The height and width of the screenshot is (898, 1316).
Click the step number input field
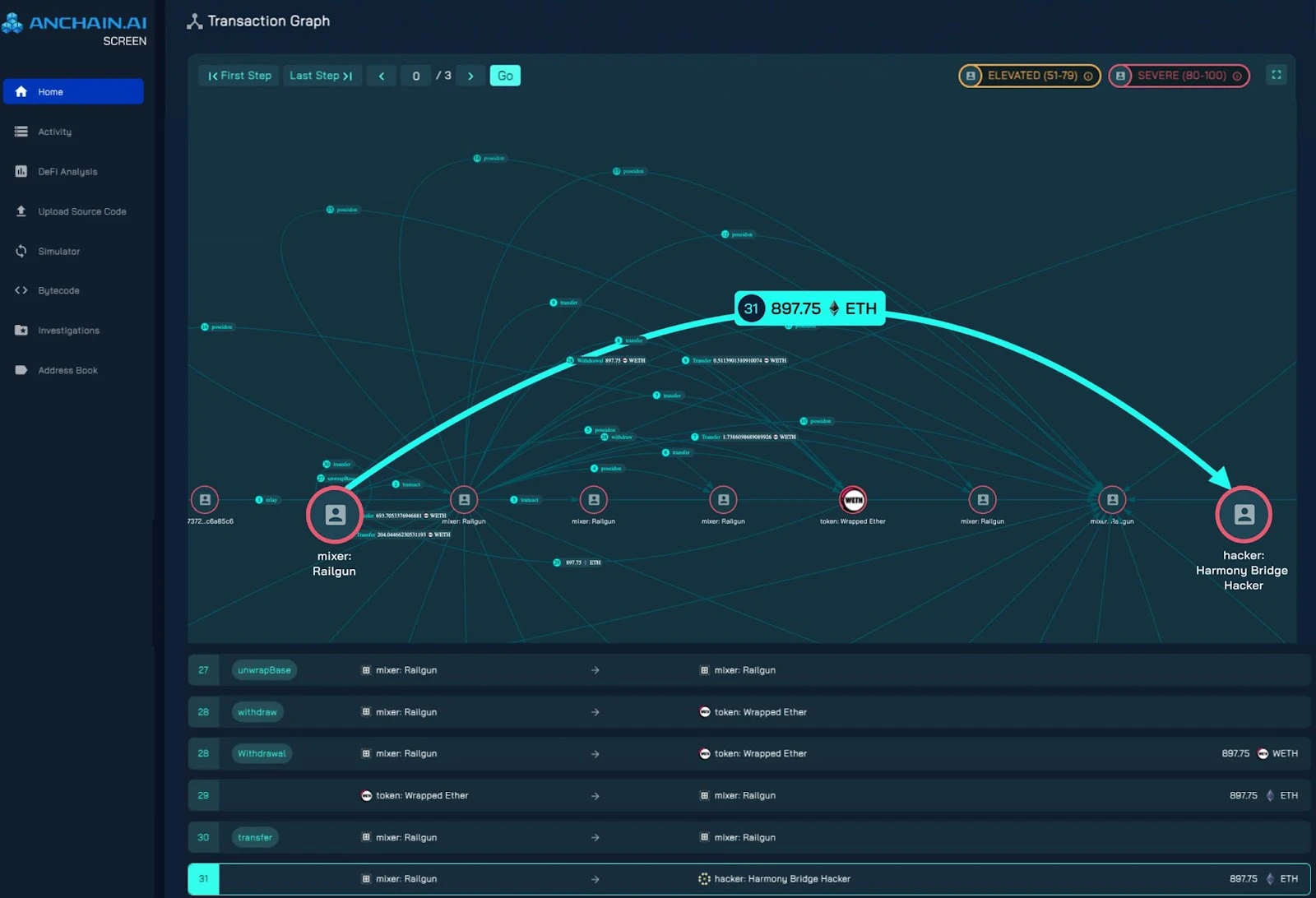(x=415, y=75)
